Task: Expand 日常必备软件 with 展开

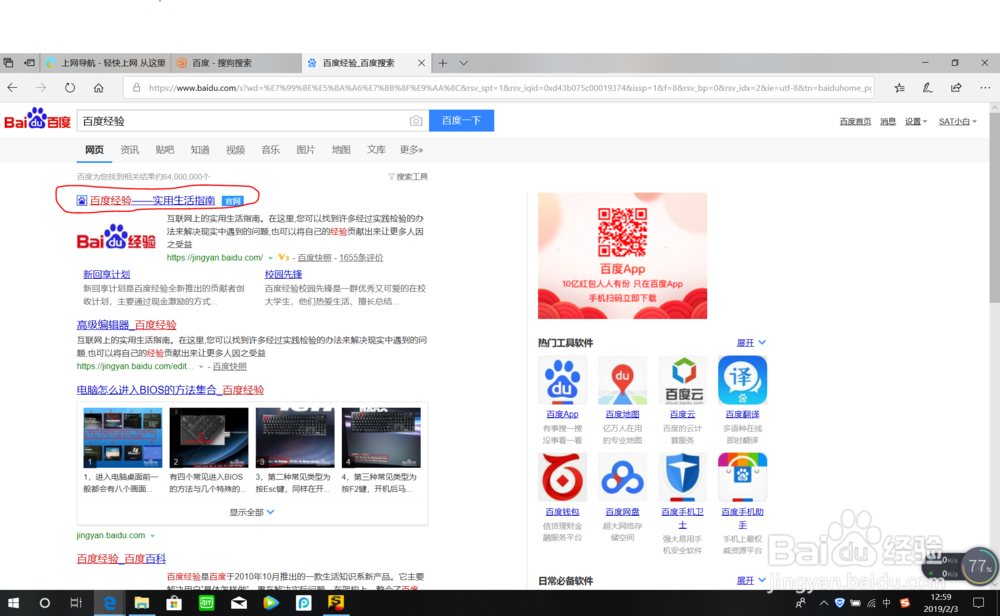Action: pyautogui.click(x=751, y=581)
